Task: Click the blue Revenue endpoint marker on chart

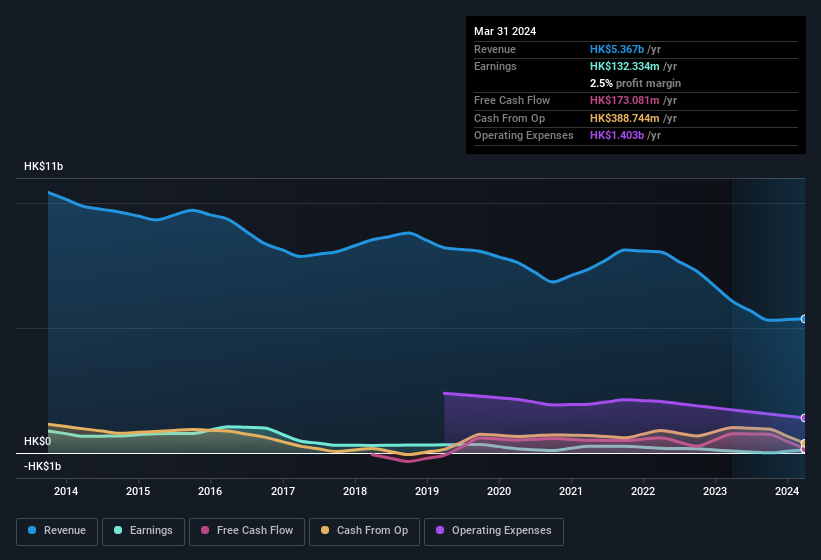Action: pyautogui.click(x=804, y=319)
